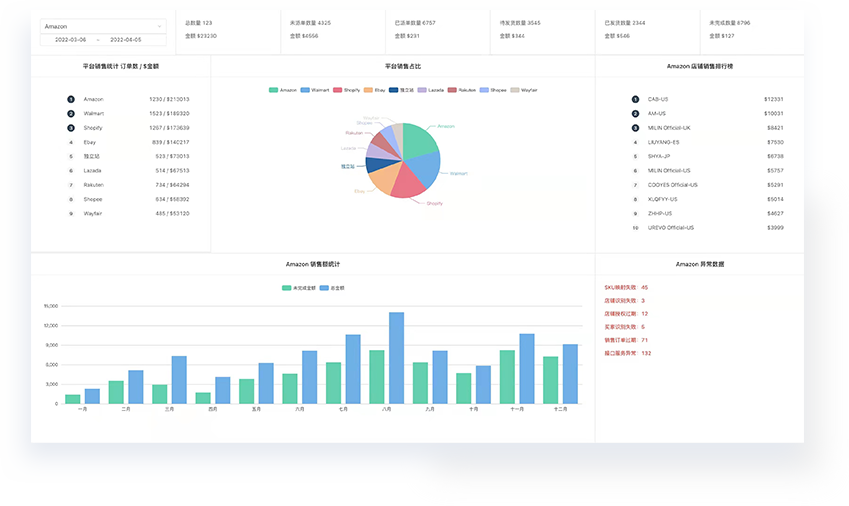Open the COOYES Official-US store entry

click(x=708, y=185)
